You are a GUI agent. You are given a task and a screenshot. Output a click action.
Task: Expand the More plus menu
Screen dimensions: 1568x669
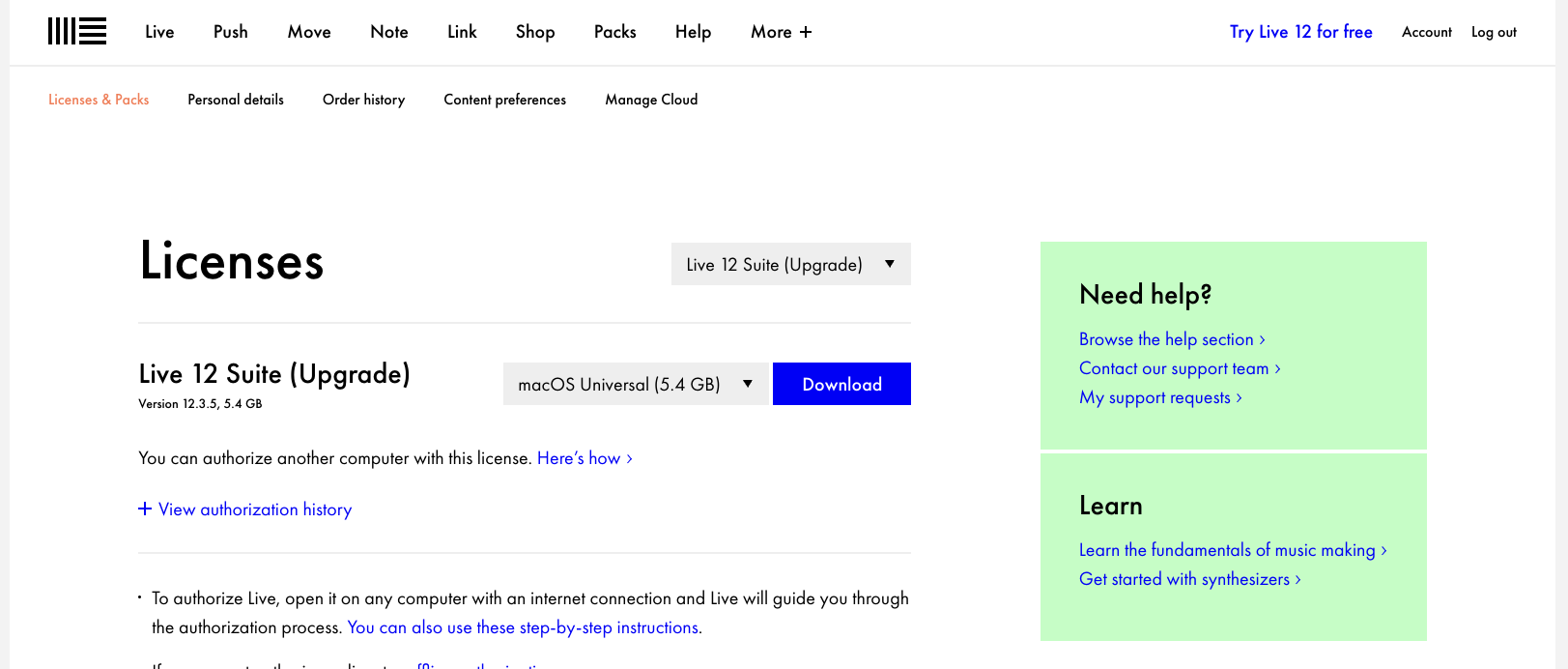pyautogui.click(x=781, y=32)
